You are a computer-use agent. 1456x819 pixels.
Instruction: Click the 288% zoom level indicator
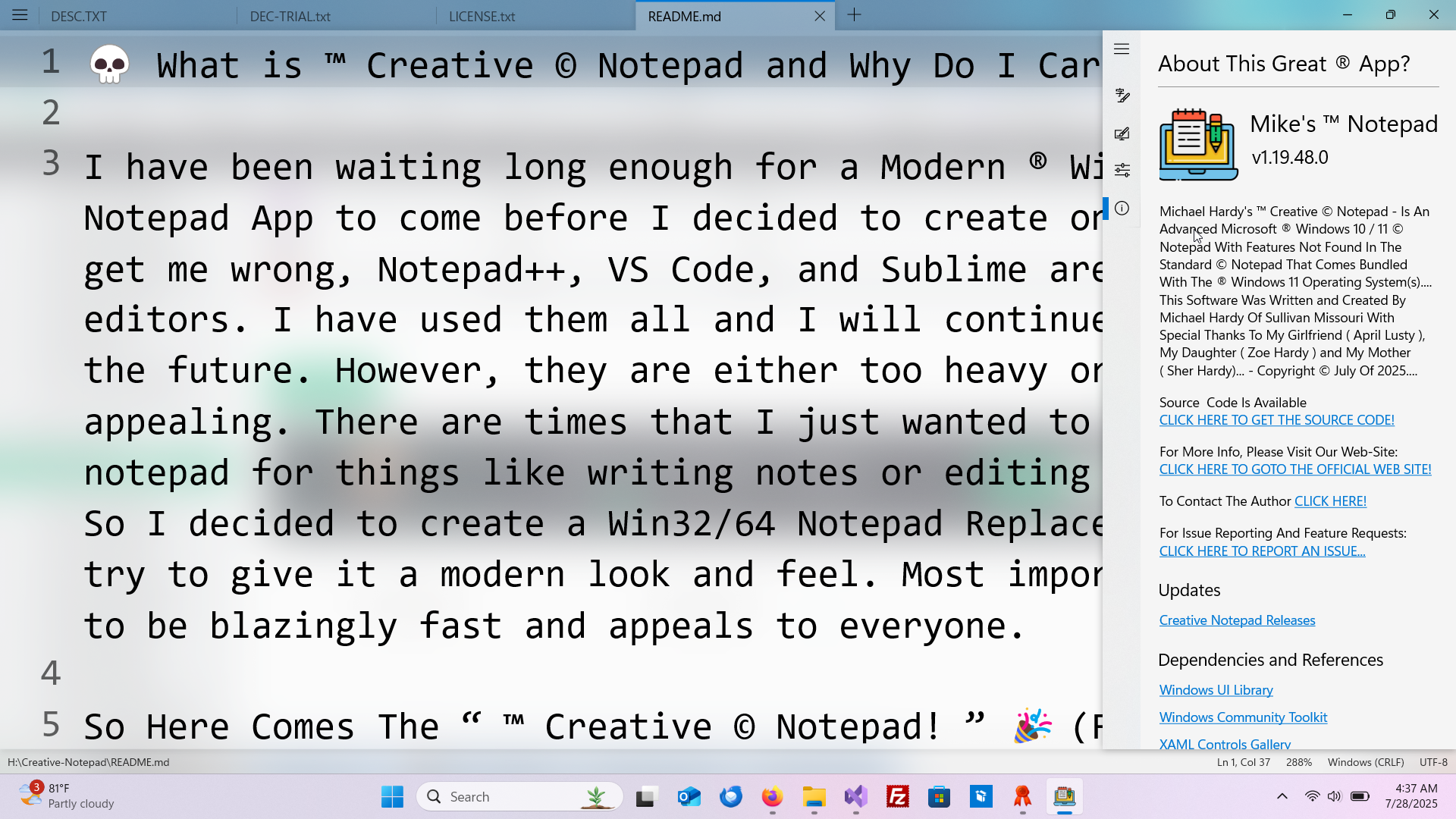pyautogui.click(x=1299, y=762)
